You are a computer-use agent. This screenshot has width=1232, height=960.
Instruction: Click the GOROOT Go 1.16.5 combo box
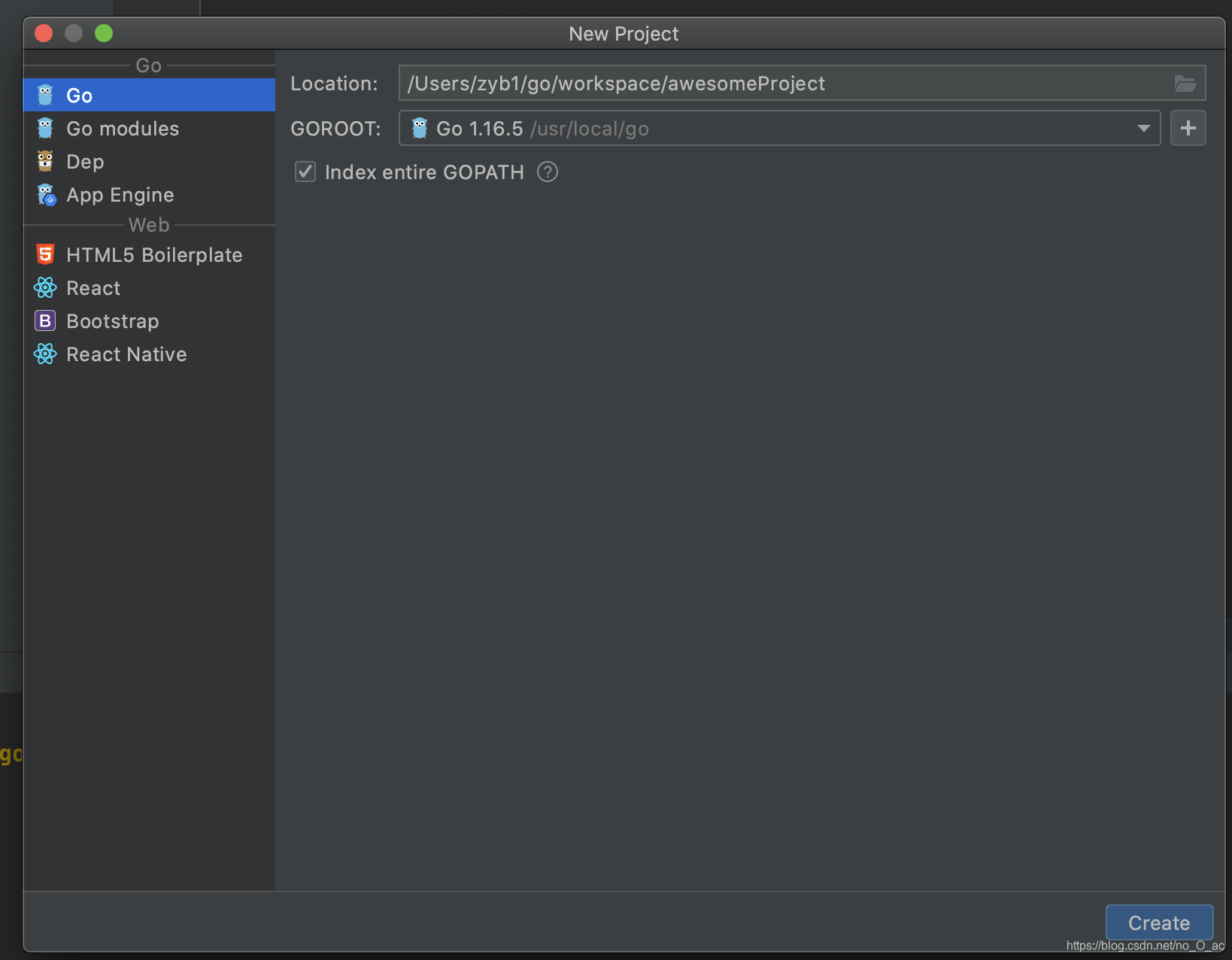pyautogui.click(x=779, y=128)
